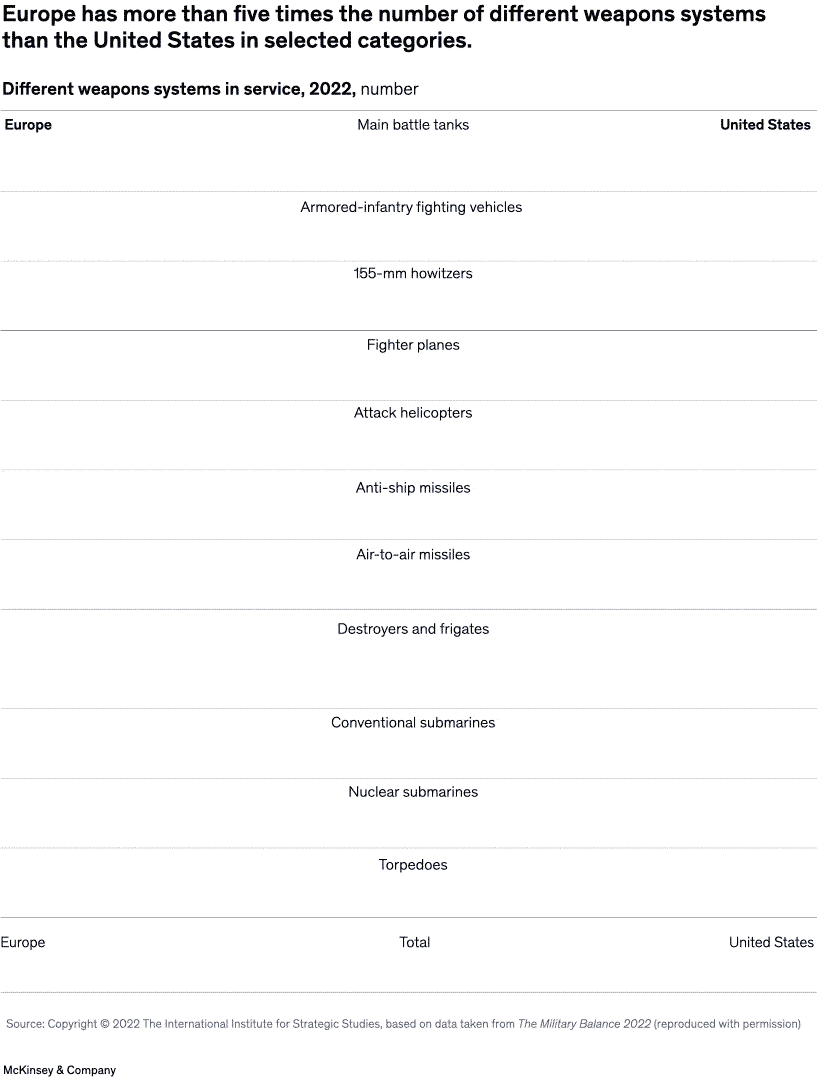Screen dimensions: 817x1080
Task: Select the "Air-to-air missiles" row
Action: (413, 555)
